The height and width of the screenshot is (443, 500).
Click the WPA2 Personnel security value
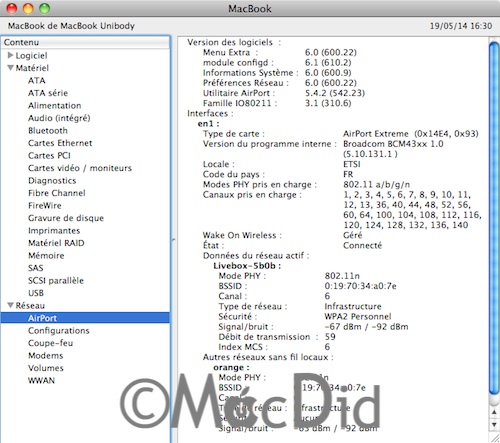[x=358, y=316]
